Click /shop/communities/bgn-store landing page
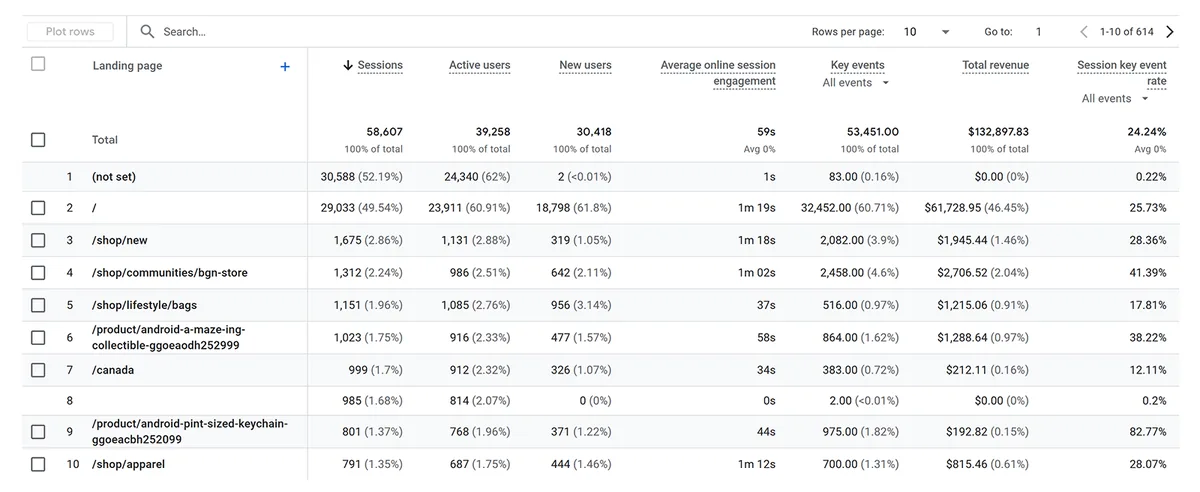The height and width of the screenshot is (492, 1200). point(170,273)
